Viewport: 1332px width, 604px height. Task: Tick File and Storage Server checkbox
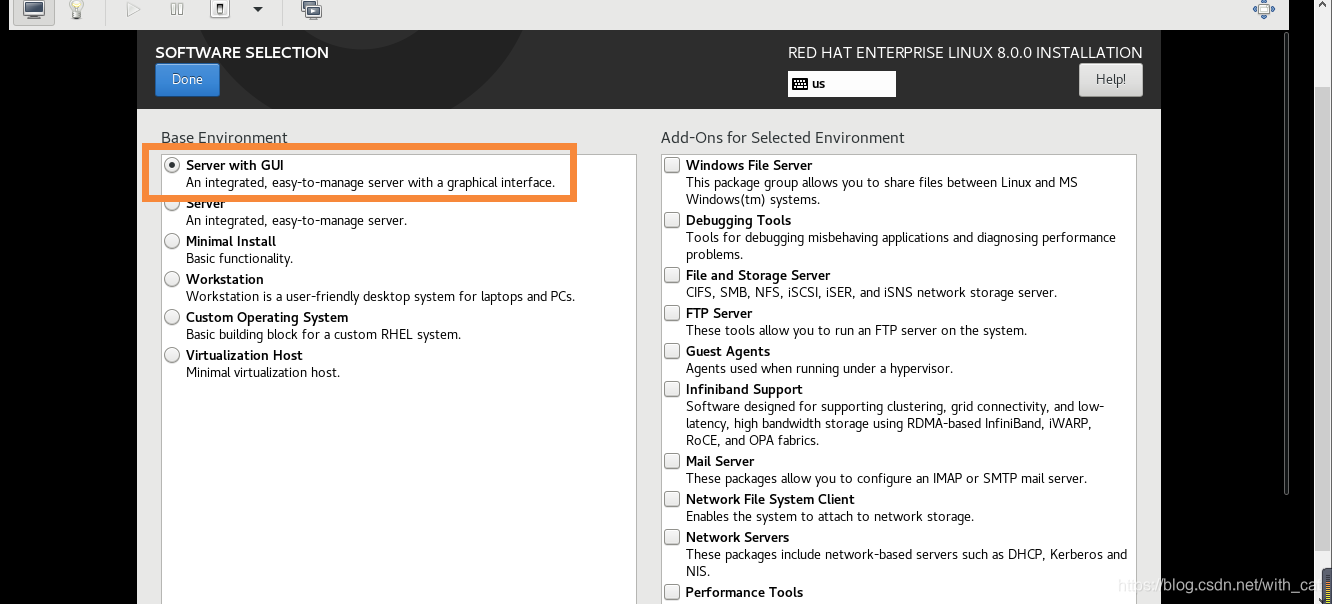[x=673, y=275]
